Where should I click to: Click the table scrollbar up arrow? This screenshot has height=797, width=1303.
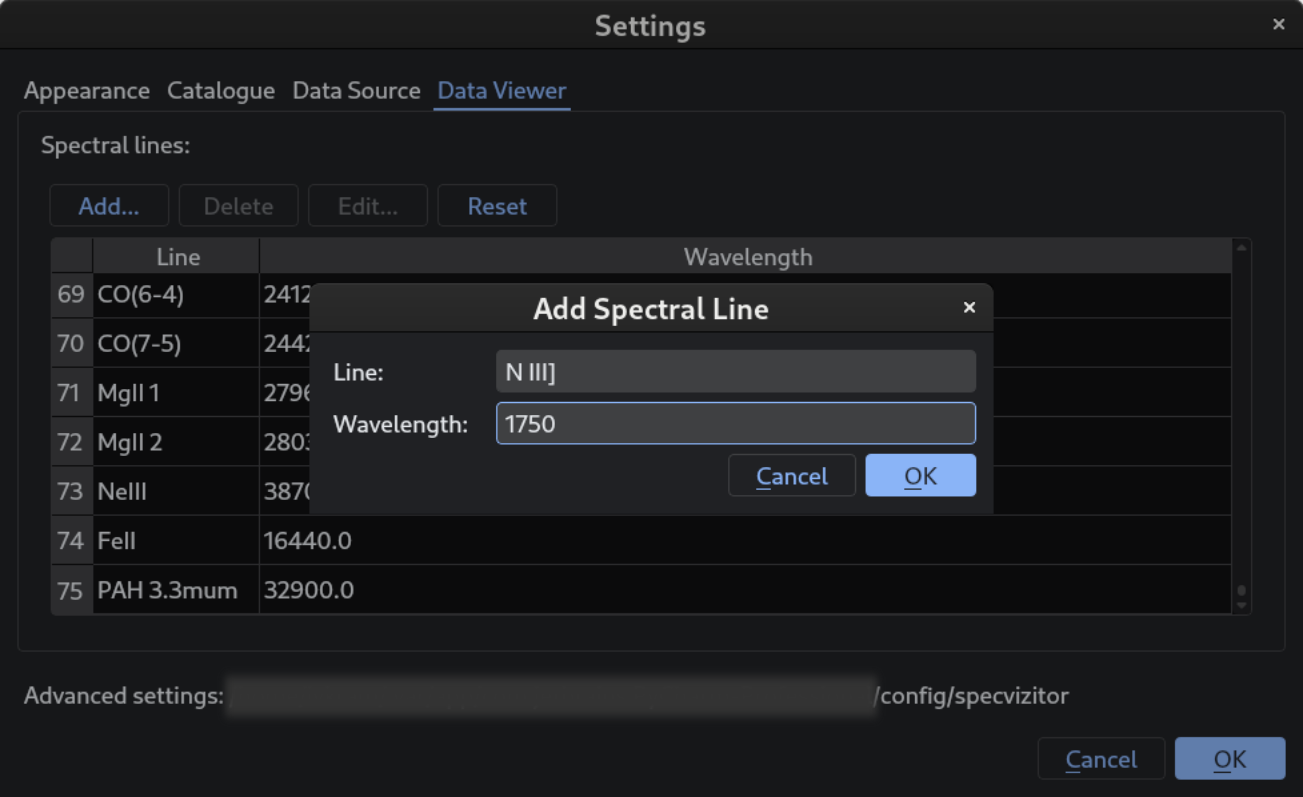click(1242, 247)
